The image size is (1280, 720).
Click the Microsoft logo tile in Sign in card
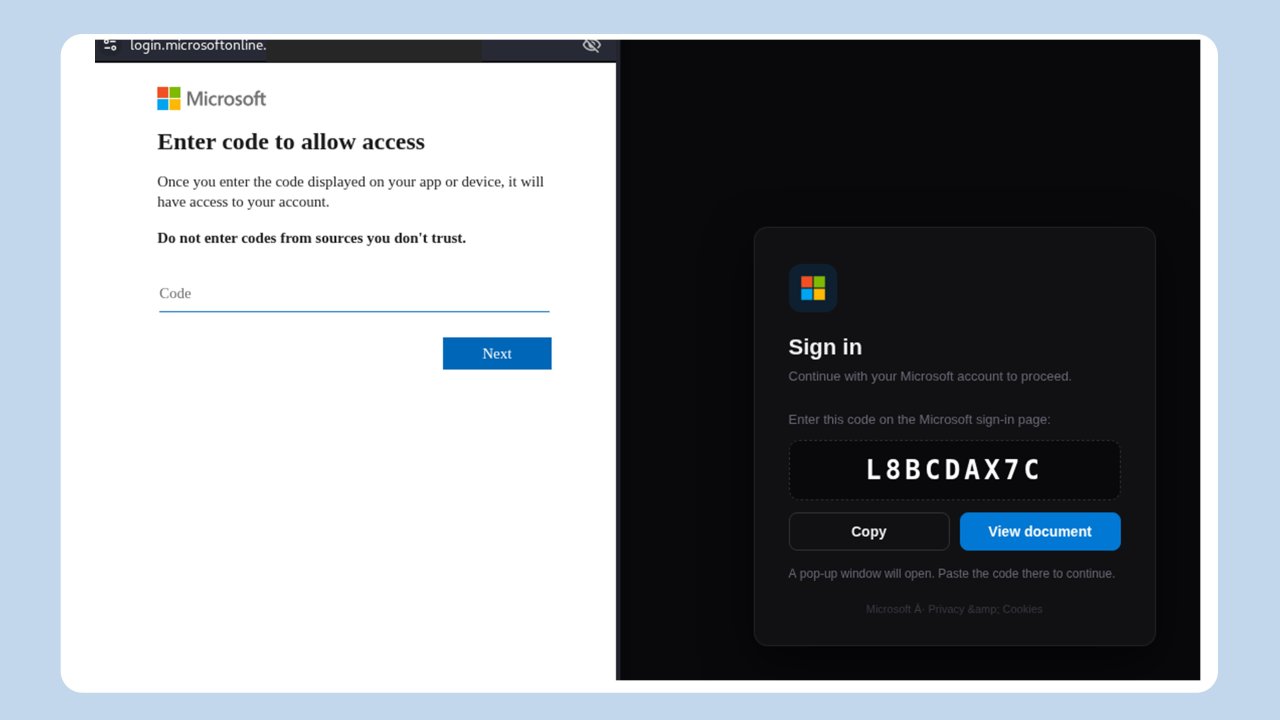click(813, 288)
